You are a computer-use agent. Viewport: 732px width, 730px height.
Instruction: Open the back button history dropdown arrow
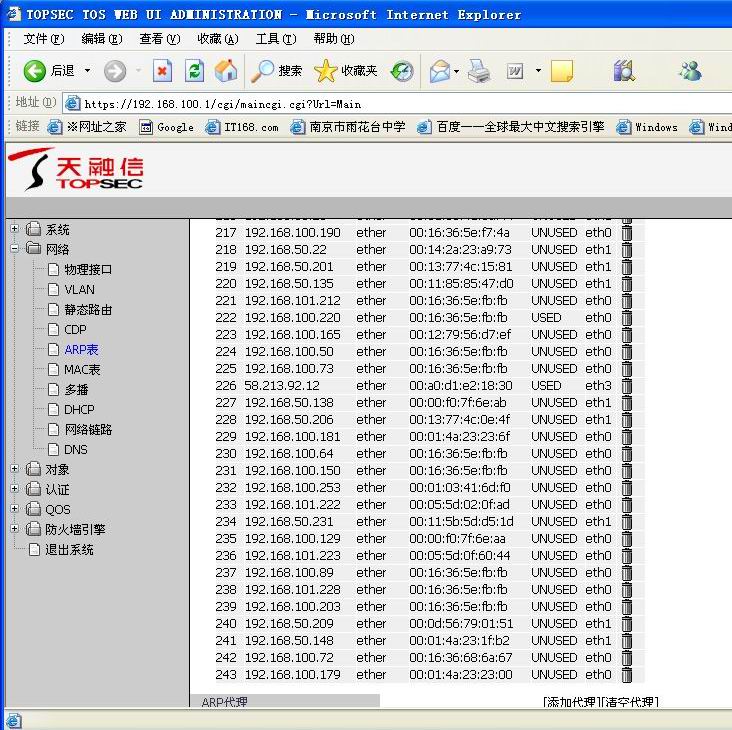pos(87,70)
